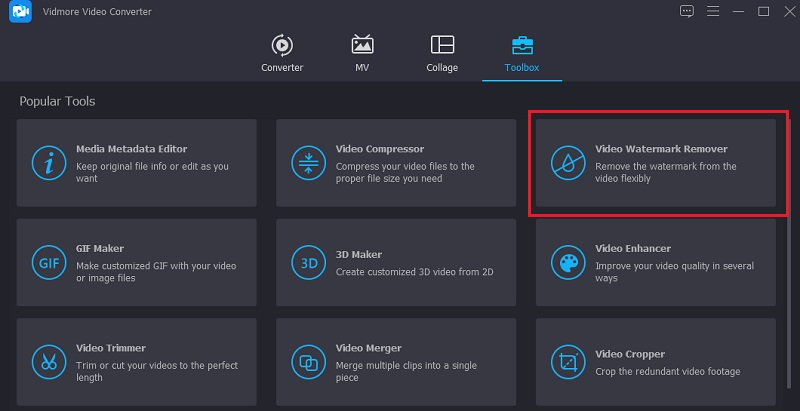Click the Media Metadata Editor info icon
800x411 pixels.
point(46,163)
